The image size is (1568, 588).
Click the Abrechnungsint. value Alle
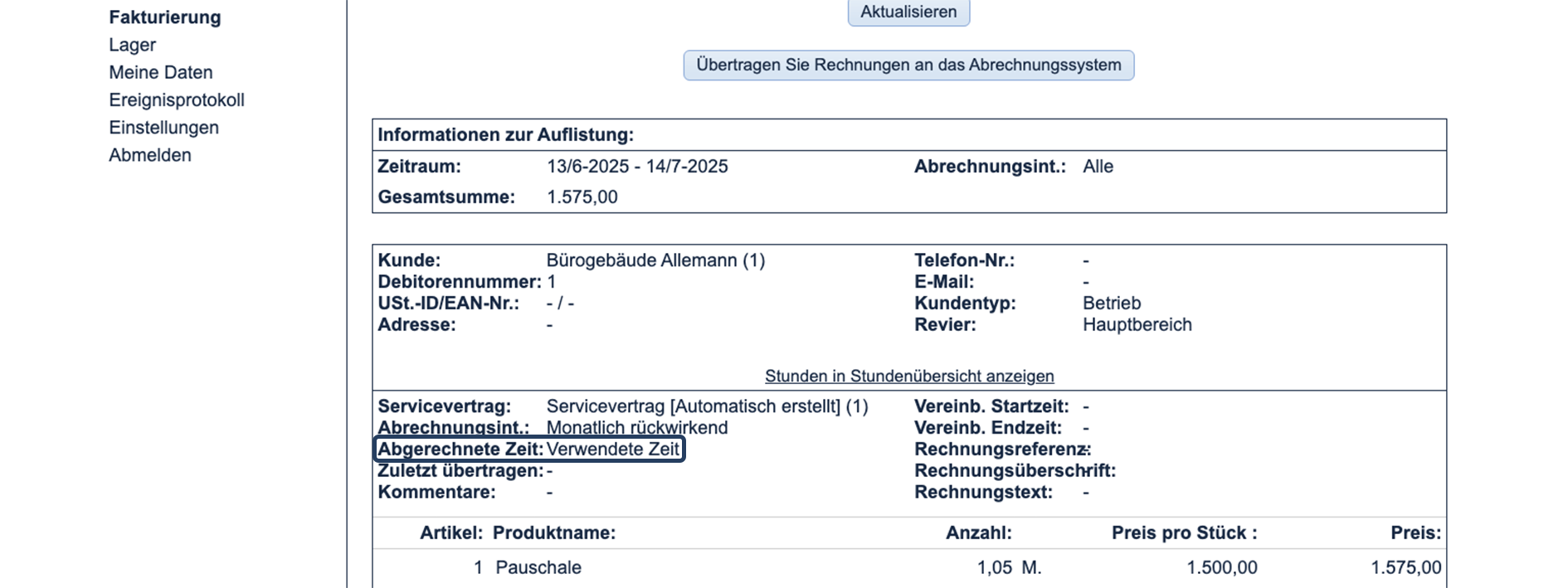click(x=1097, y=166)
